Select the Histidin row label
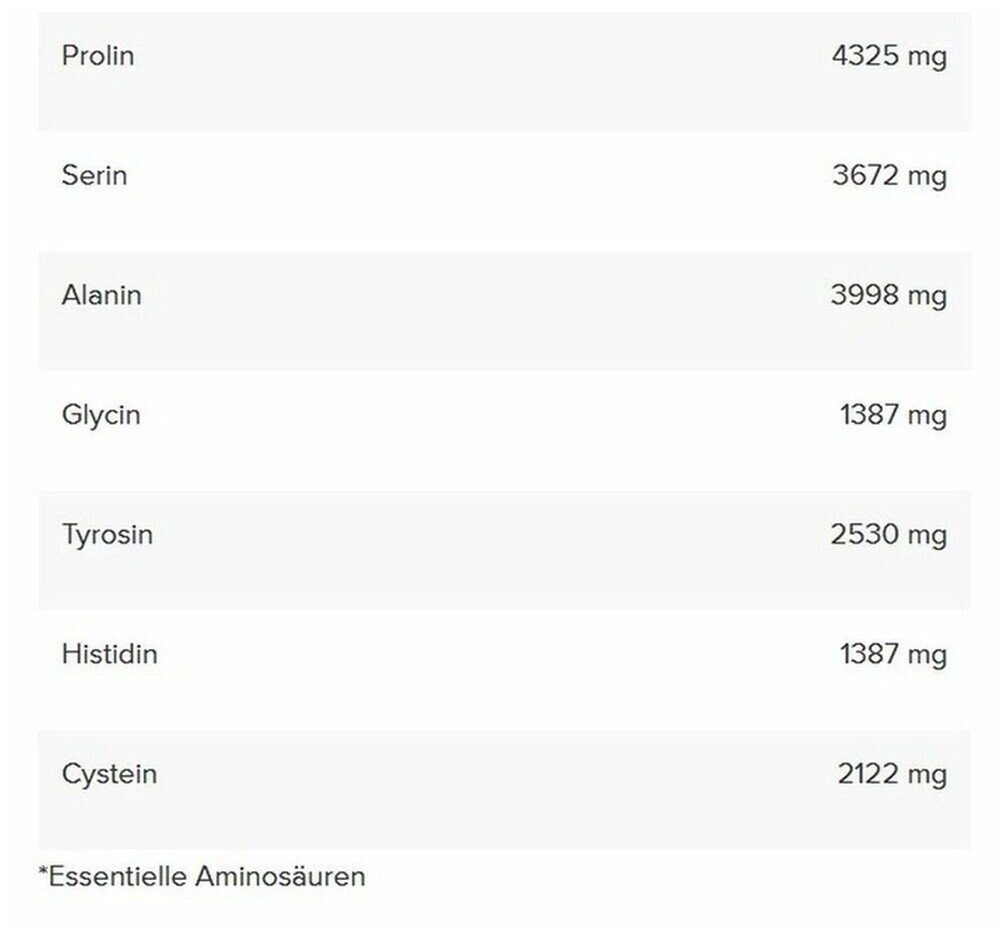The height and width of the screenshot is (928, 1000). coord(109,655)
